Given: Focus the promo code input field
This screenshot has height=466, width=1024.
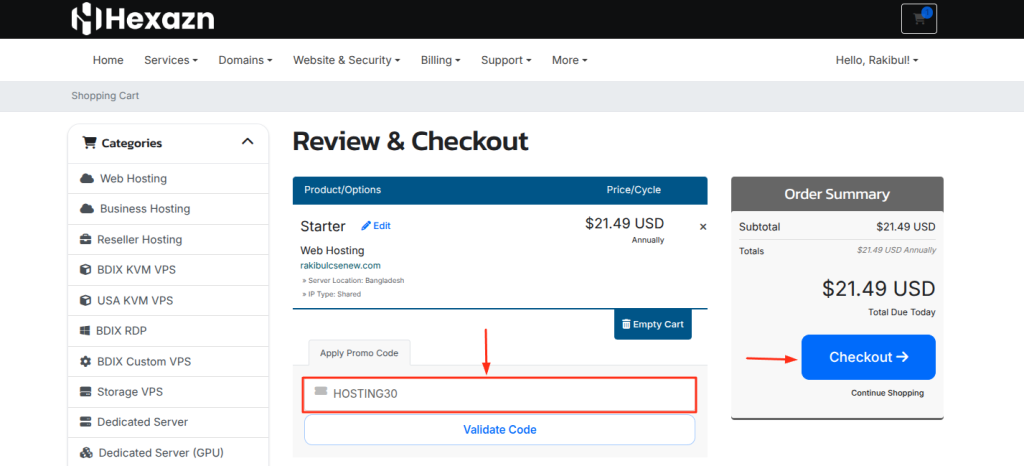Looking at the screenshot, I should point(500,394).
